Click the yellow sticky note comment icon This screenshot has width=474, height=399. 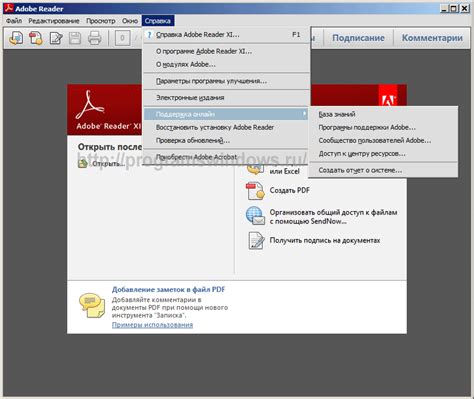pos(92,305)
